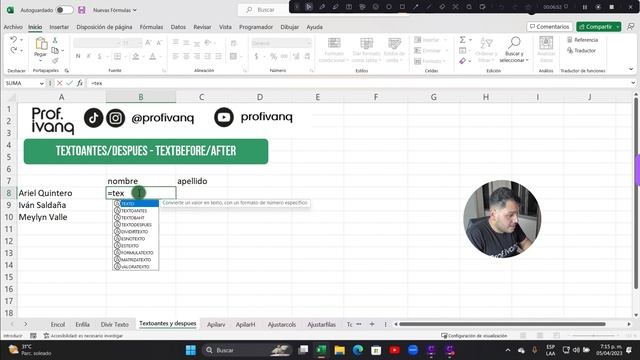Click the horizontal scrollbar of the sheet

502,324
